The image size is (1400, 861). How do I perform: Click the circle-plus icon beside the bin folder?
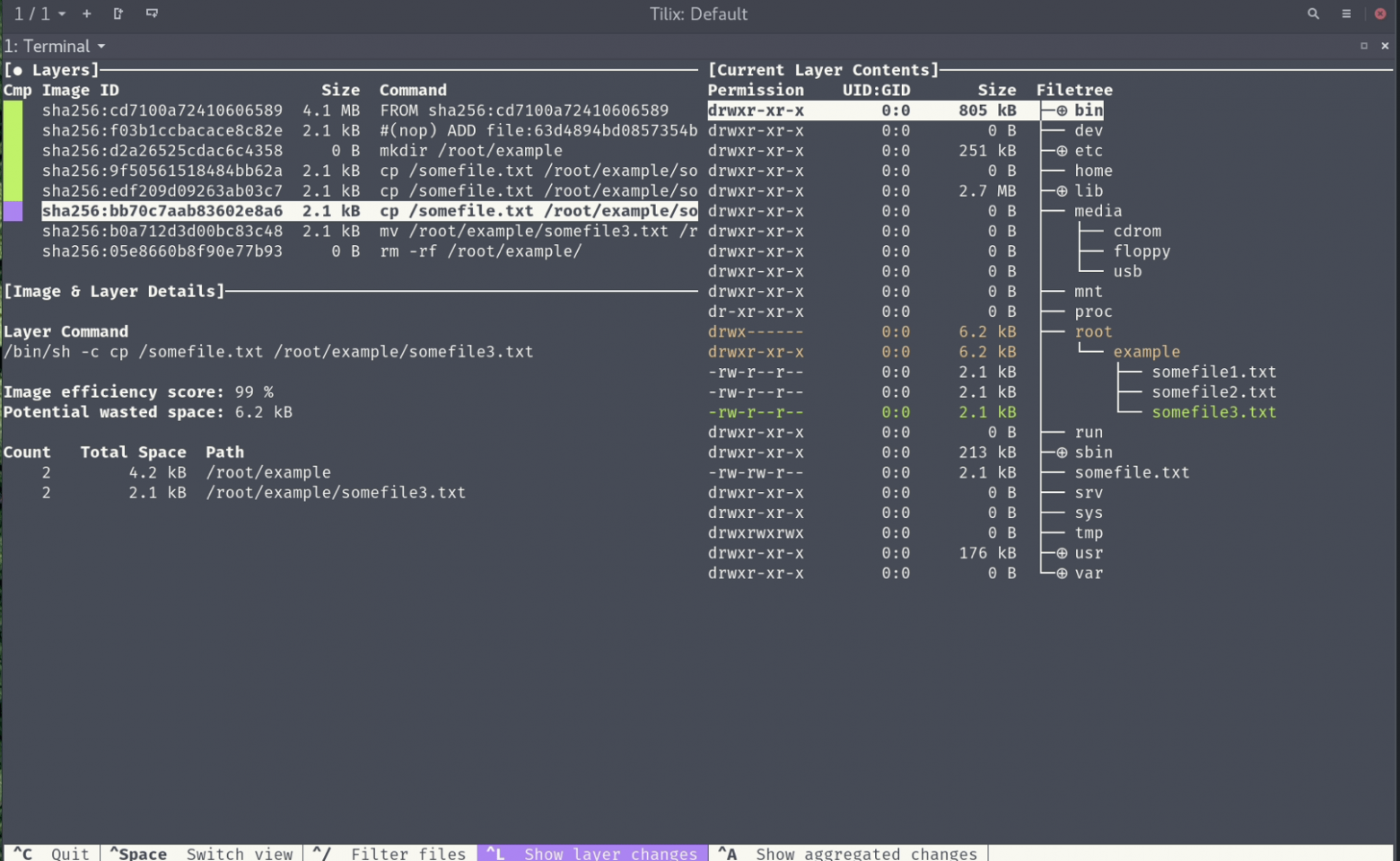pos(1062,110)
